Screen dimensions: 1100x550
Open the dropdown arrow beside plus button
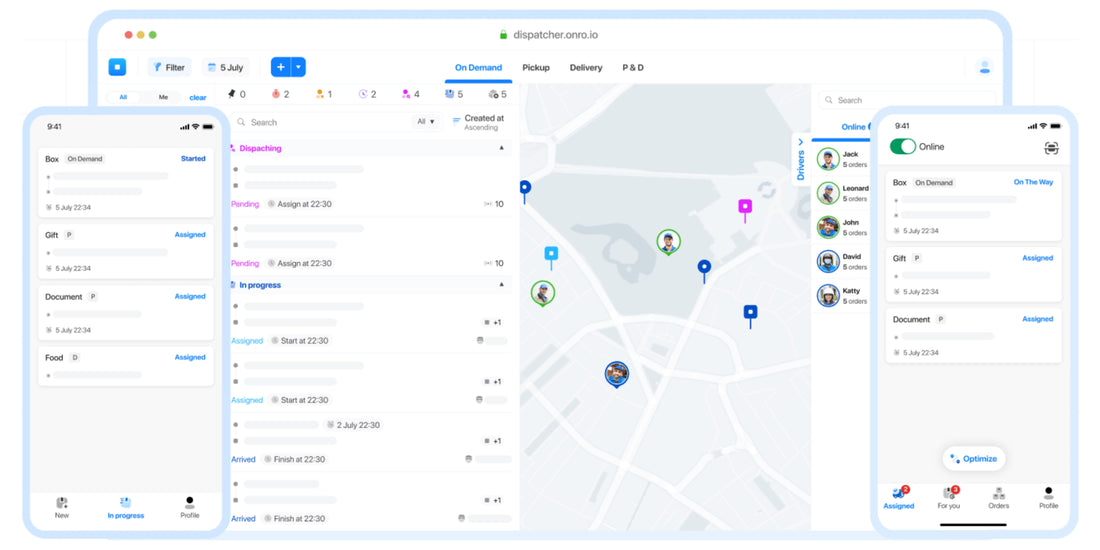point(298,67)
